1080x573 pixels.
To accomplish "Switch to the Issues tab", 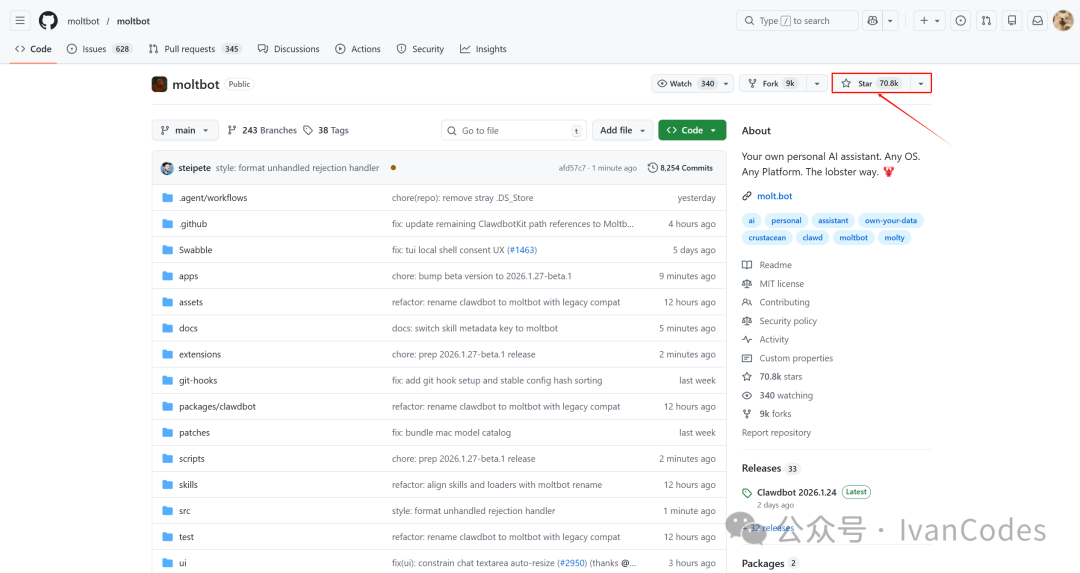I will [99, 49].
